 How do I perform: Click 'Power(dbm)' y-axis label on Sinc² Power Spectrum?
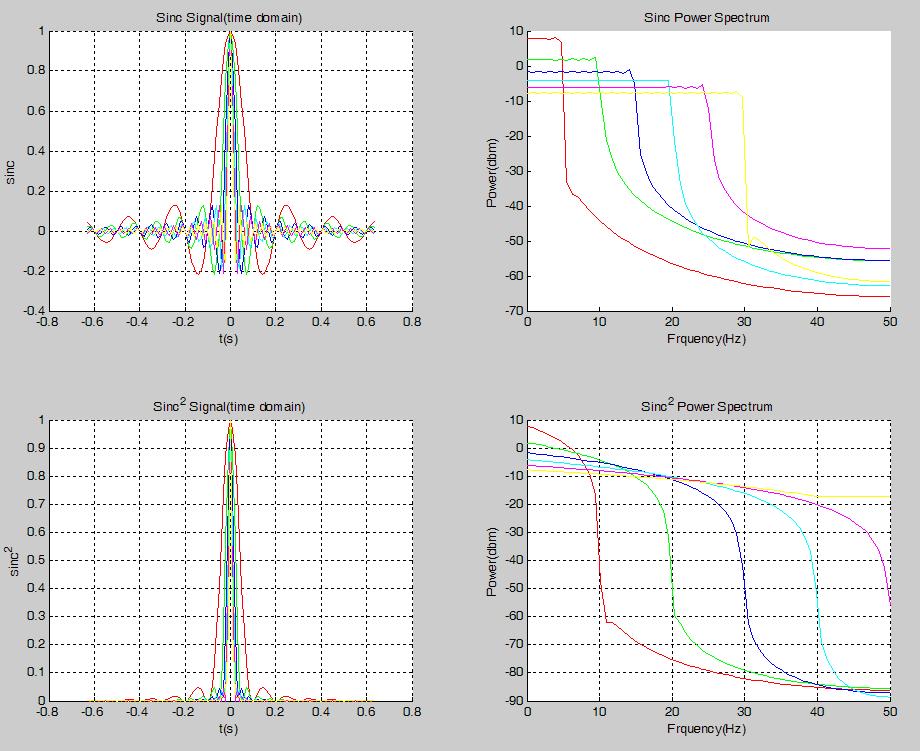click(492, 560)
